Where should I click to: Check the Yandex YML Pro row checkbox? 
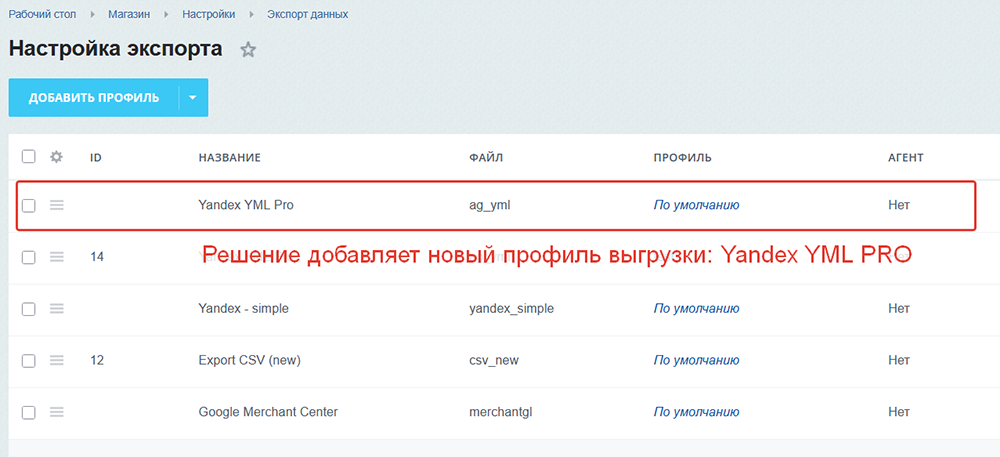[28, 205]
